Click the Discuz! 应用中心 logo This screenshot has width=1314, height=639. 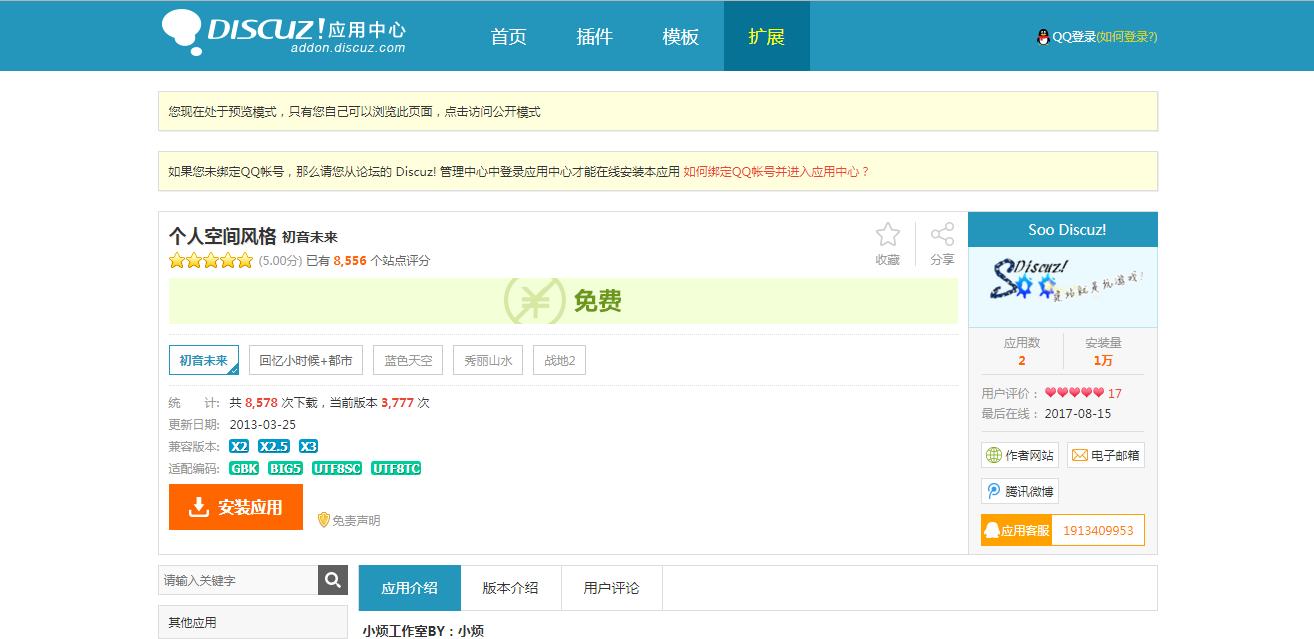pyautogui.click(x=283, y=33)
